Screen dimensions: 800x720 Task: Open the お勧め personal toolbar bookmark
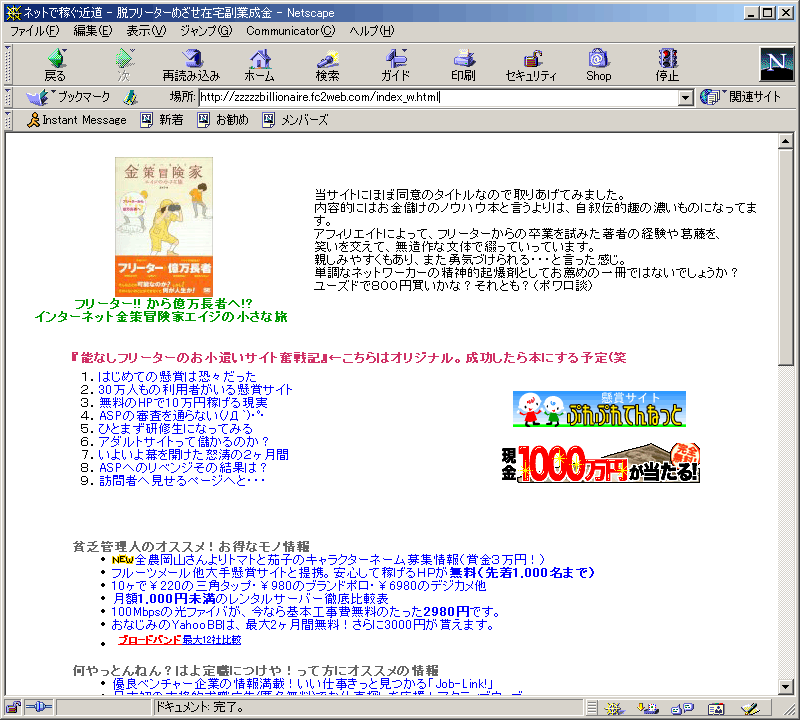pyautogui.click(x=223, y=120)
